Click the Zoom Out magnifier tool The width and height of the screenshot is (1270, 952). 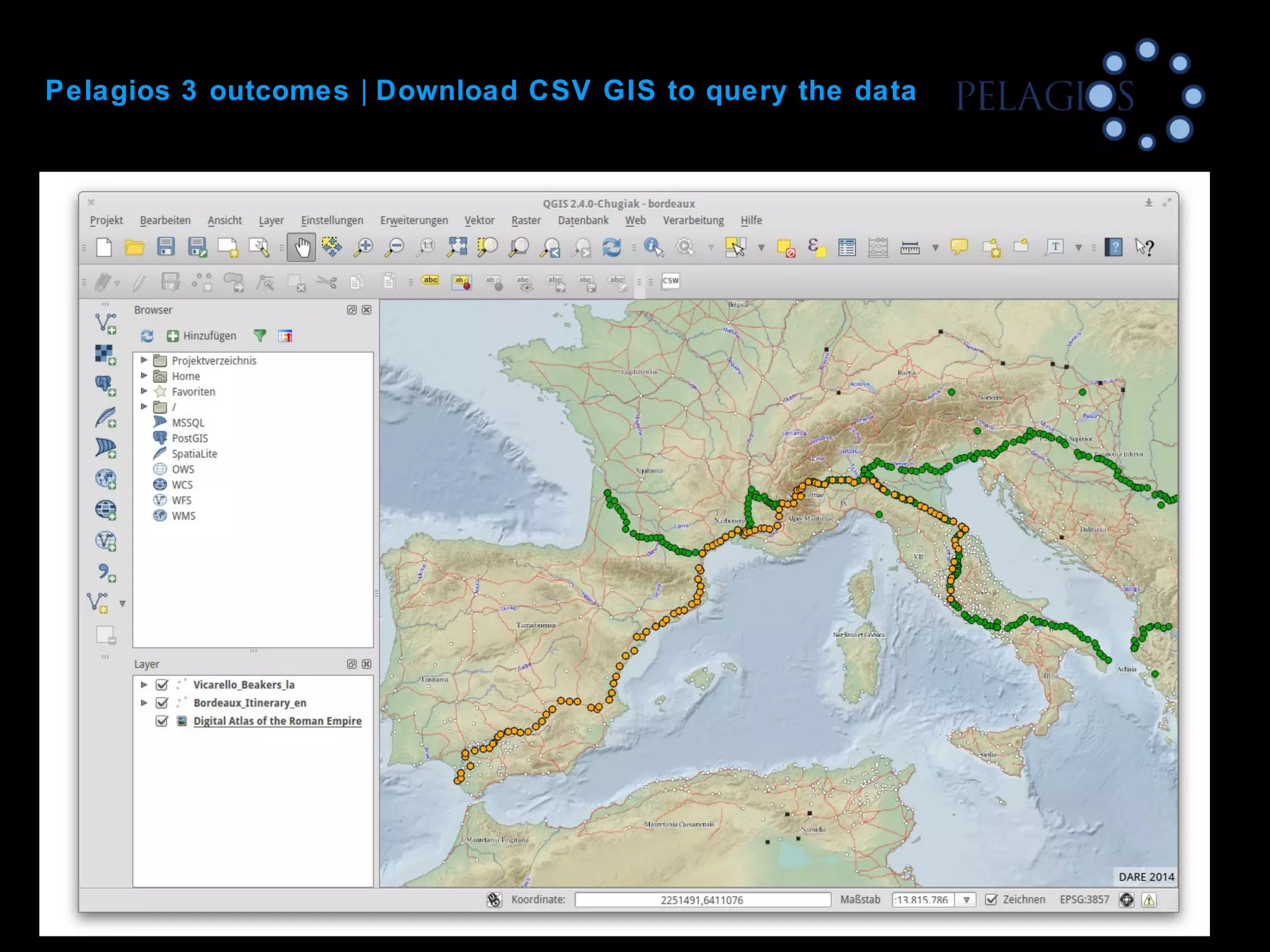394,247
